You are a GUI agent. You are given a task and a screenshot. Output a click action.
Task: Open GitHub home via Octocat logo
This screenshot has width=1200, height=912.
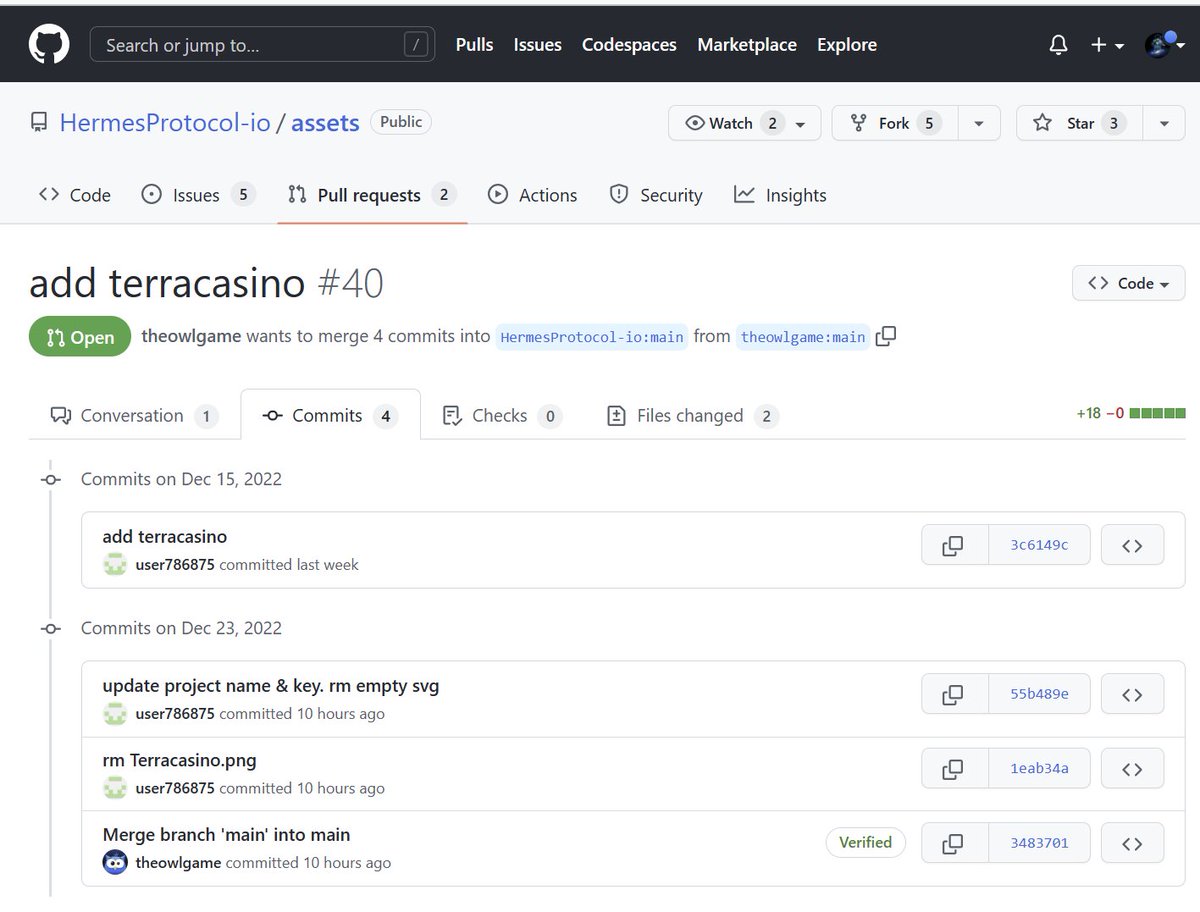point(49,45)
